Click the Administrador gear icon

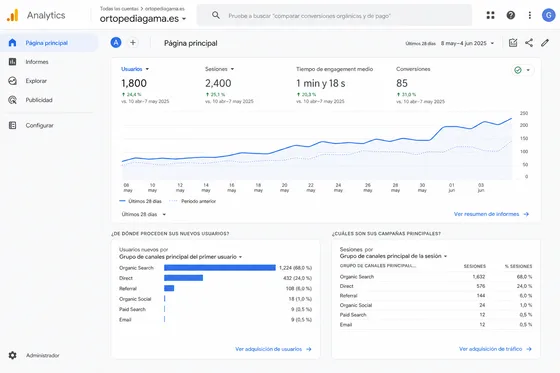coord(12,355)
